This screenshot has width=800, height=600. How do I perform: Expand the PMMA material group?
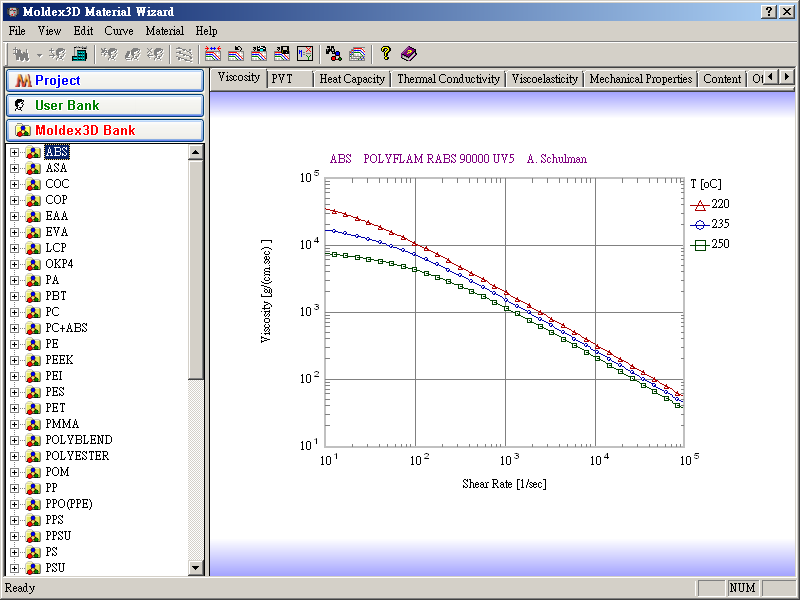[x=14, y=424]
